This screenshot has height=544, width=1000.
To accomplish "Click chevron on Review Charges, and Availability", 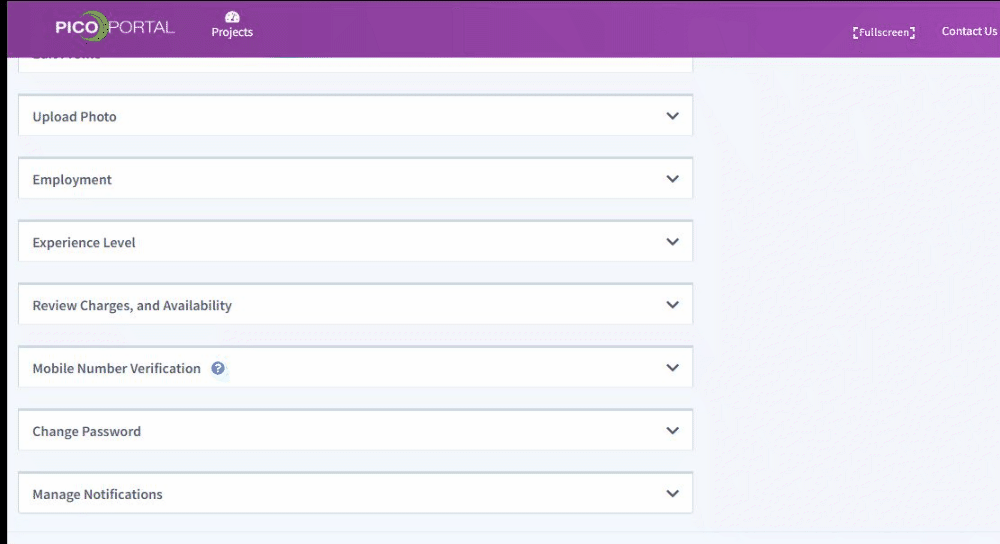I will point(672,305).
